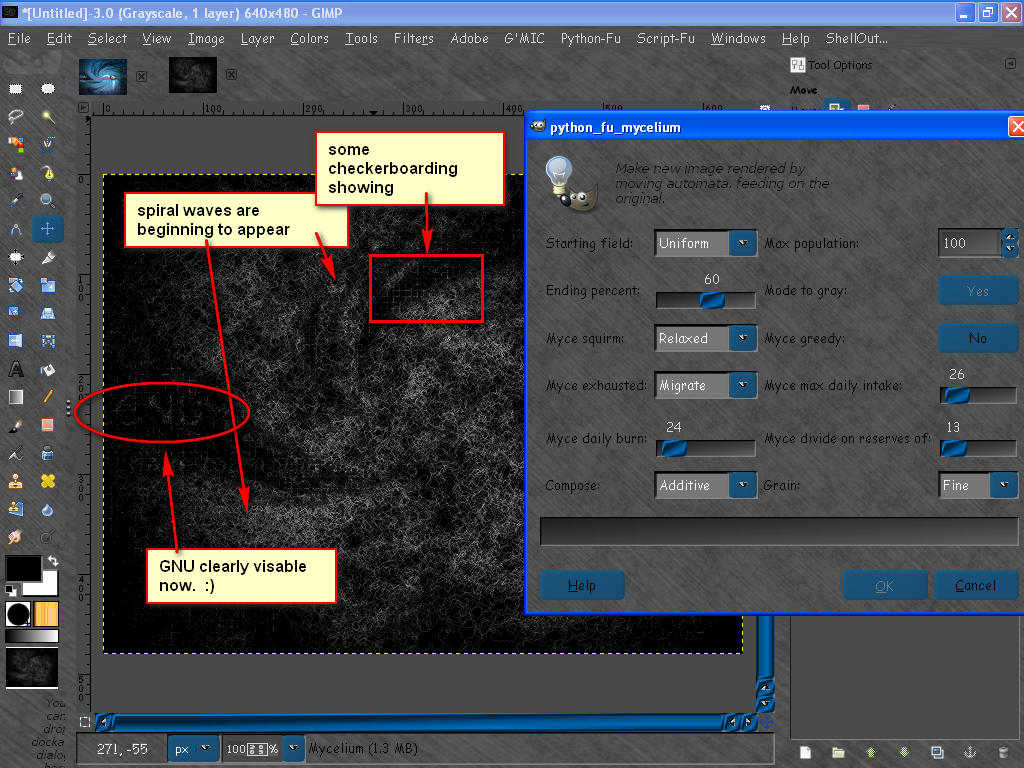The height and width of the screenshot is (768, 1024).
Task: Select the Smudge finger tool
Action: pyautogui.click(x=16, y=537)
